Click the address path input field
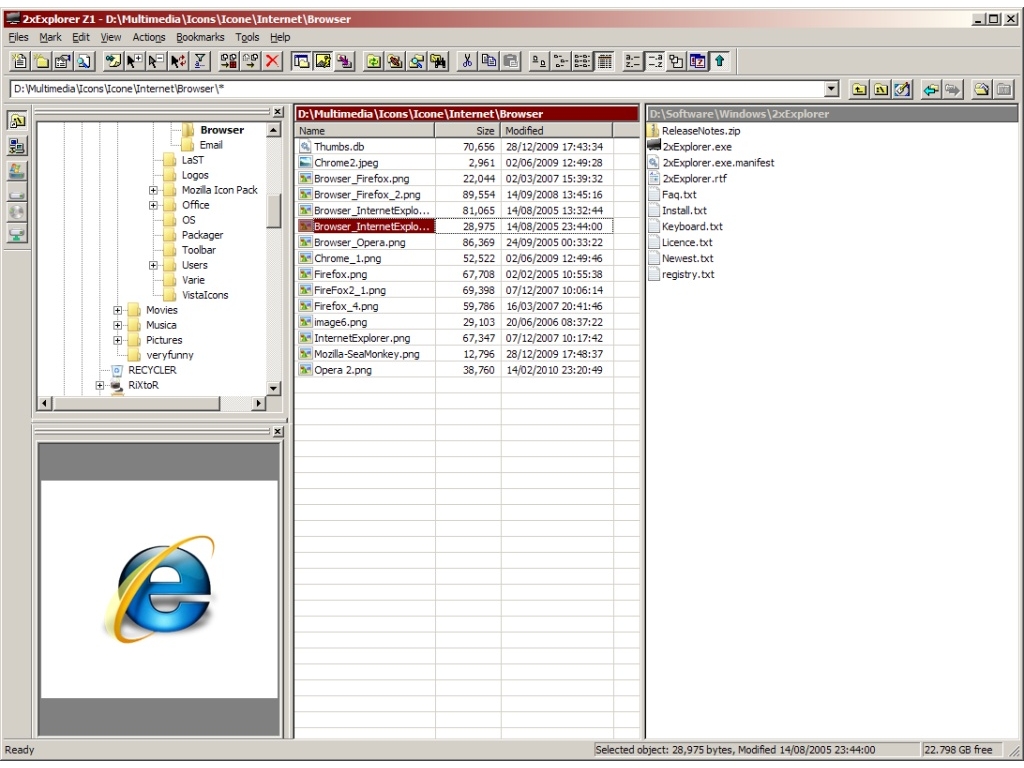This screenshot has height=768, width=1024. point(417,89)
